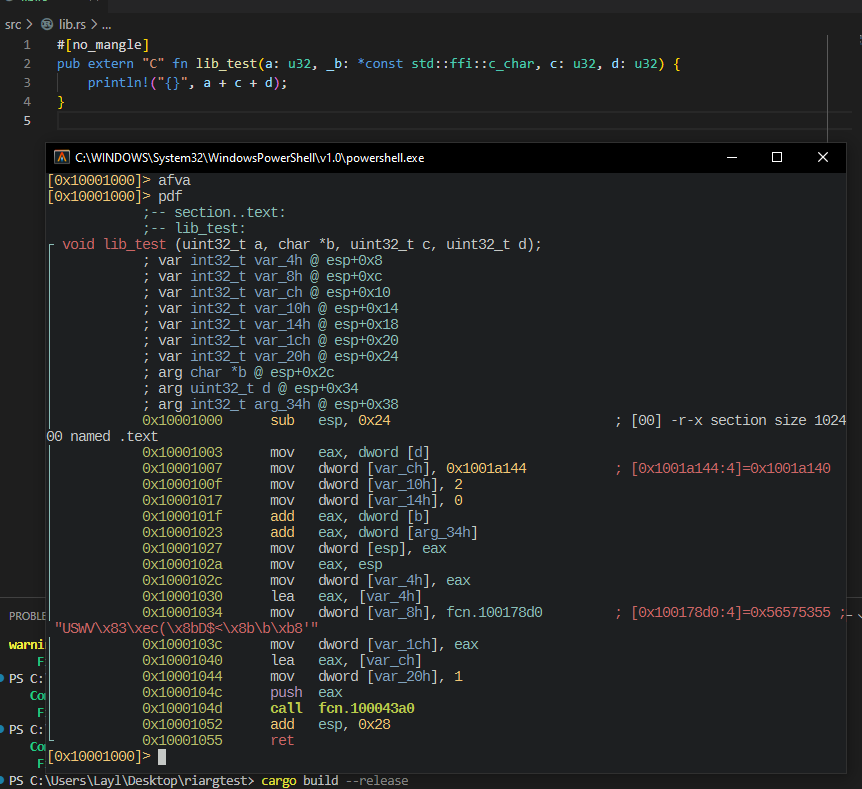The image size is (862, 789).
Task: Click the Rust file icon beside lib.rs in breadcrumb
Action: coord(46,24)
